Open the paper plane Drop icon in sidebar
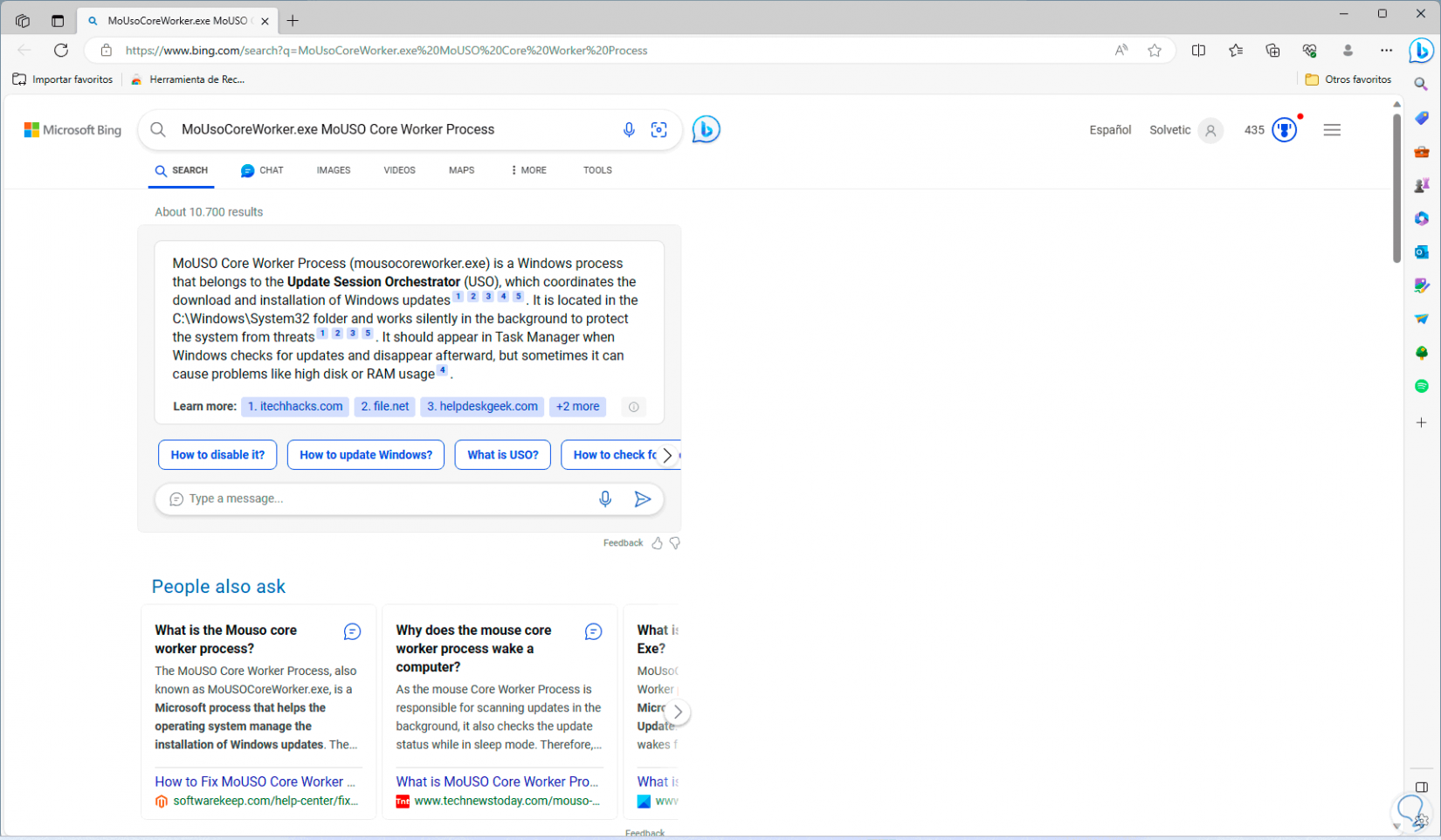The image size is (1441, 840). point(1422,320)
